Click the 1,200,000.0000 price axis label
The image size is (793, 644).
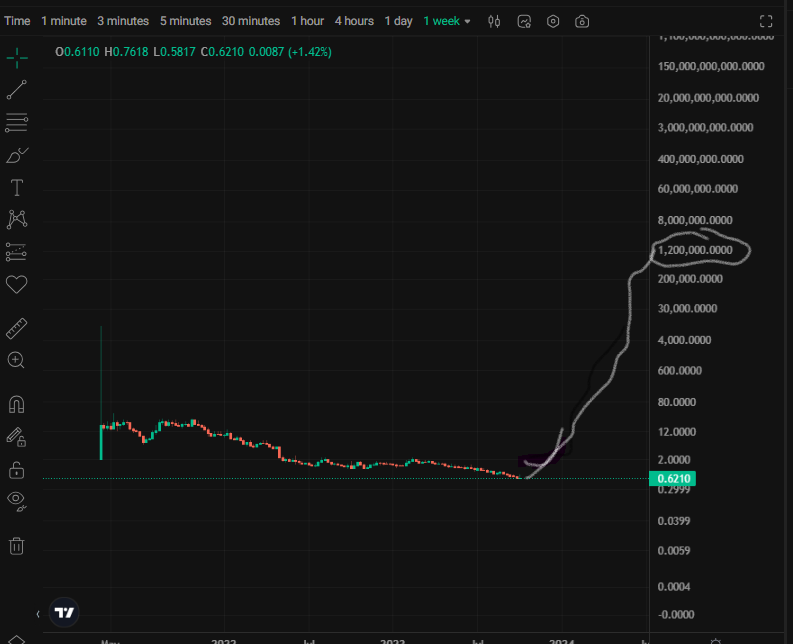[695, 250]
